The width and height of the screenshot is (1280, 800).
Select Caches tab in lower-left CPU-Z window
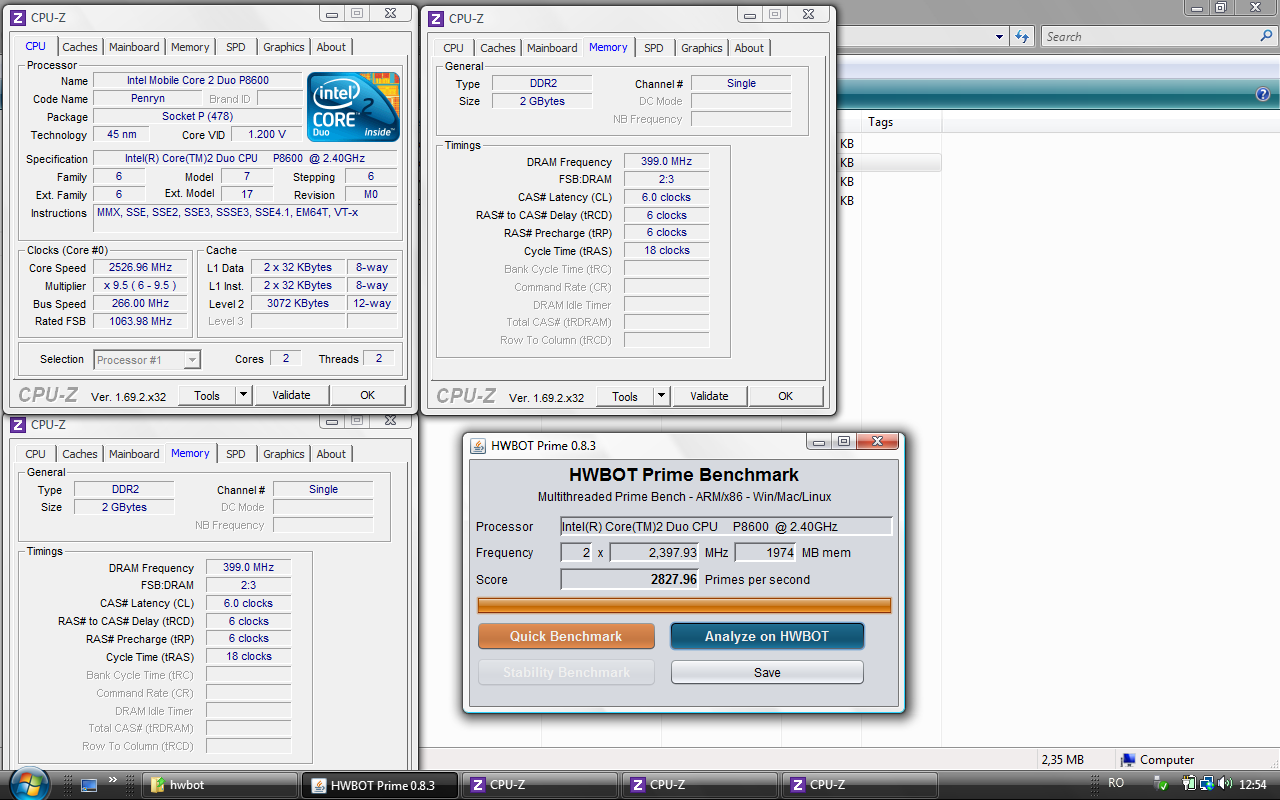pyautogui.click(x=80, y=454)
